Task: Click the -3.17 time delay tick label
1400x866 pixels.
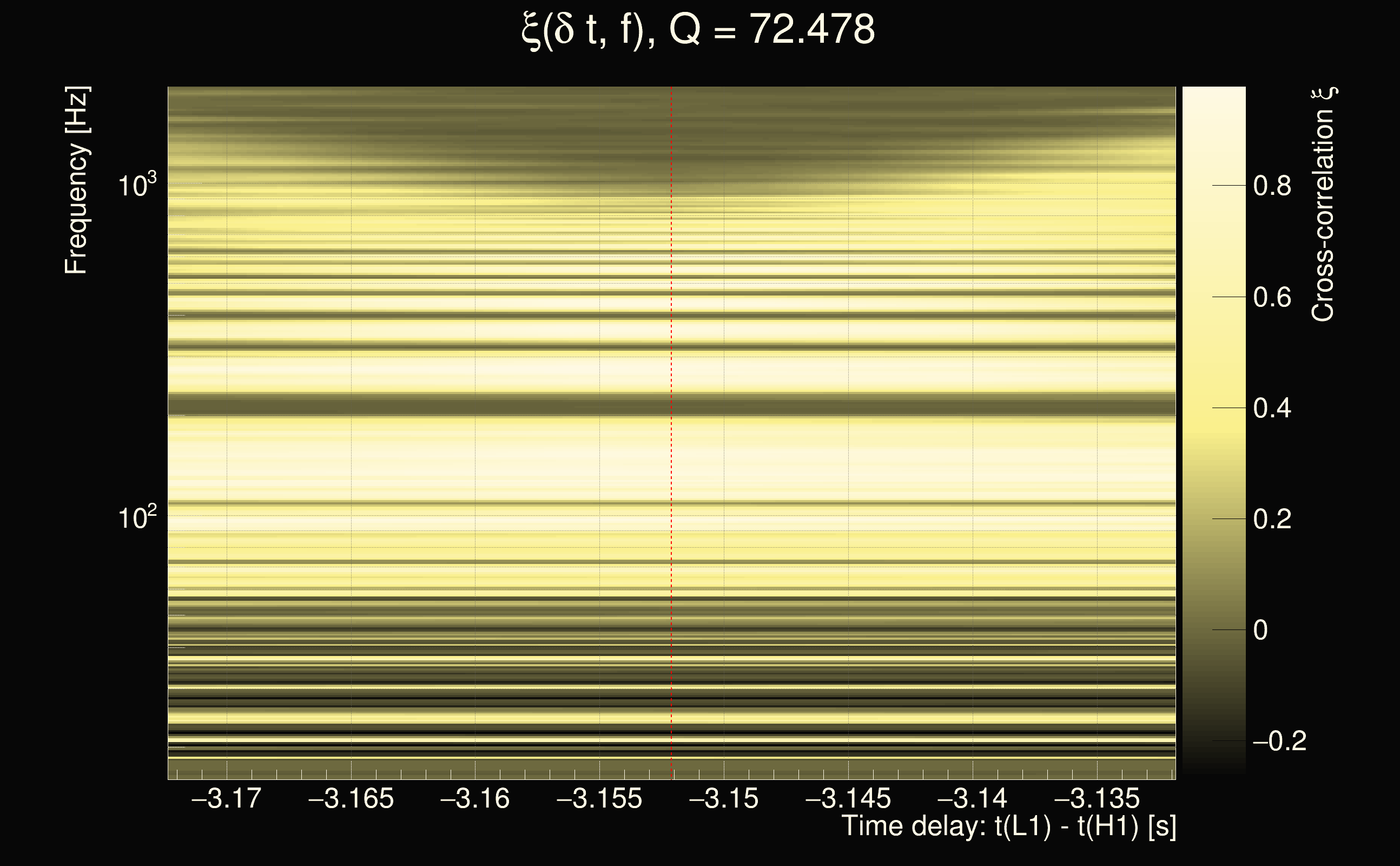Action: (x=227, y=799)
